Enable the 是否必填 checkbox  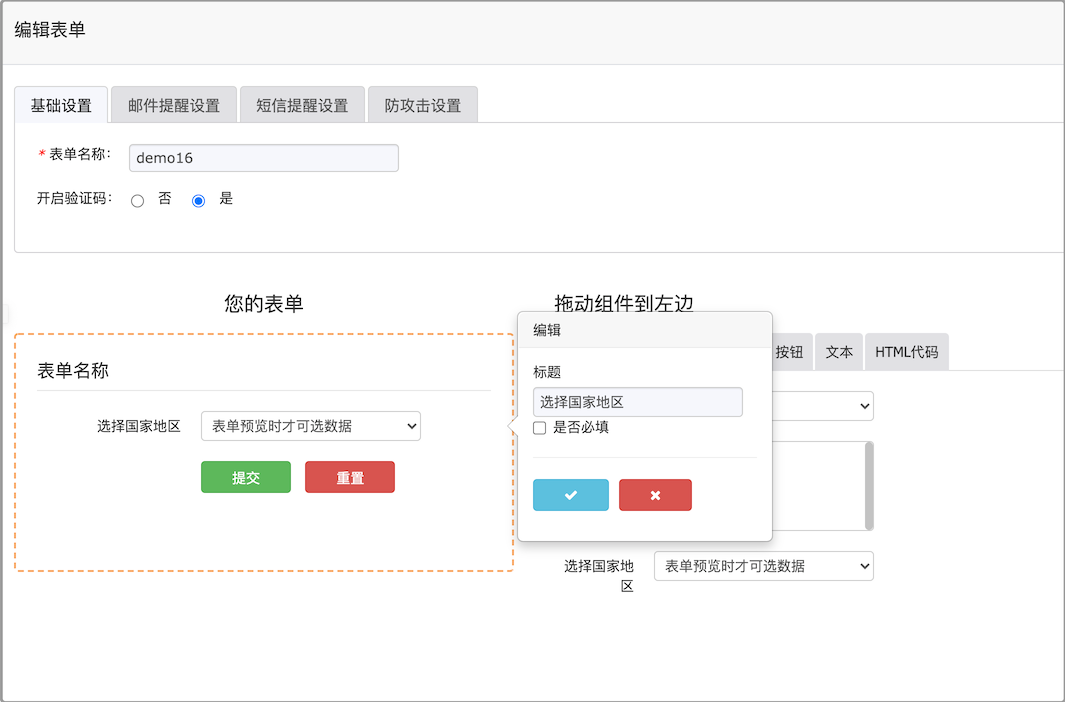tap(540, 427)
